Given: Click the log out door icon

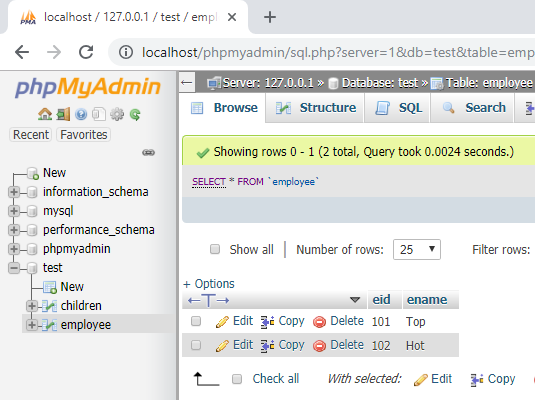Looking at the screenshot, I should pos(63,114).
